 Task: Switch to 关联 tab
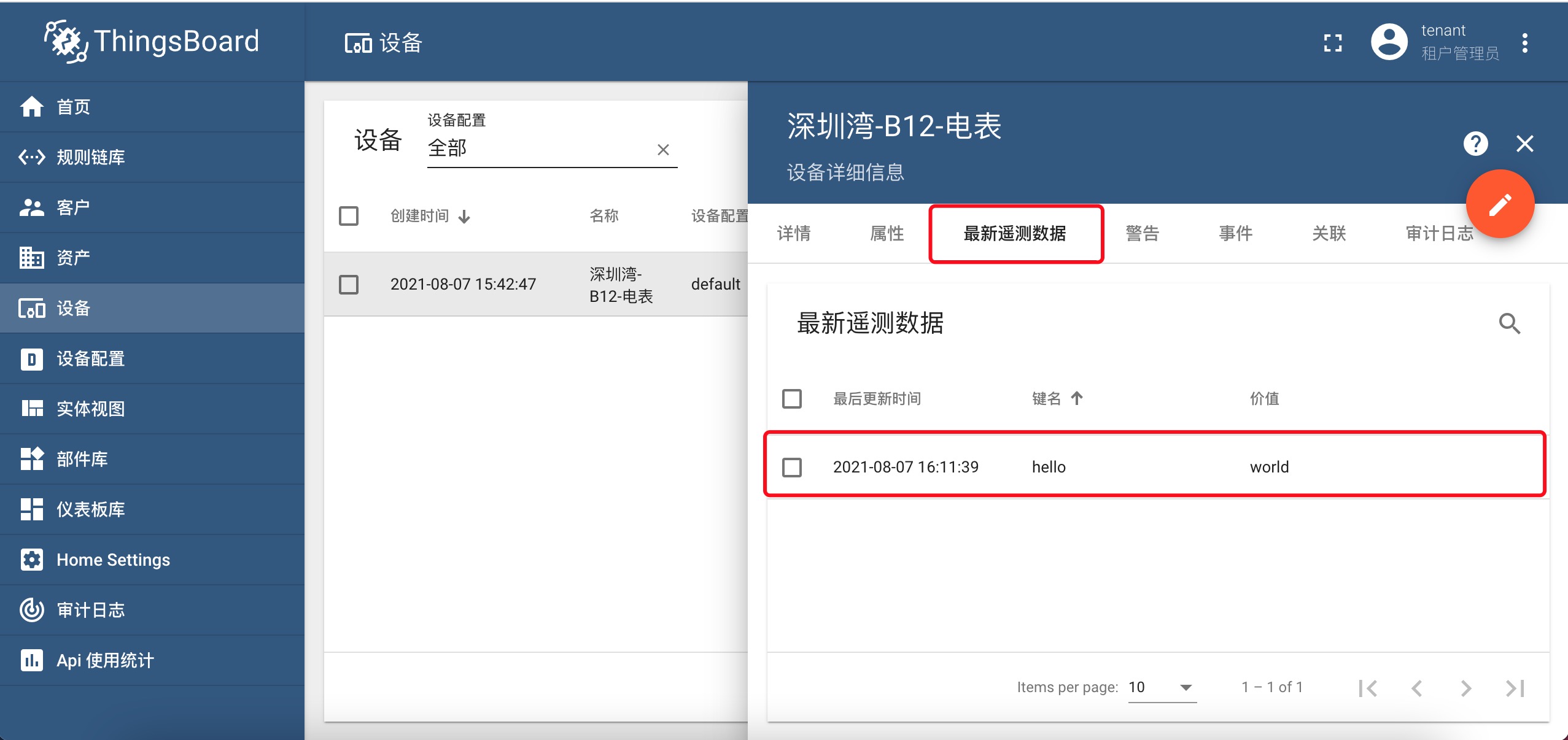tap(1329, 233)
